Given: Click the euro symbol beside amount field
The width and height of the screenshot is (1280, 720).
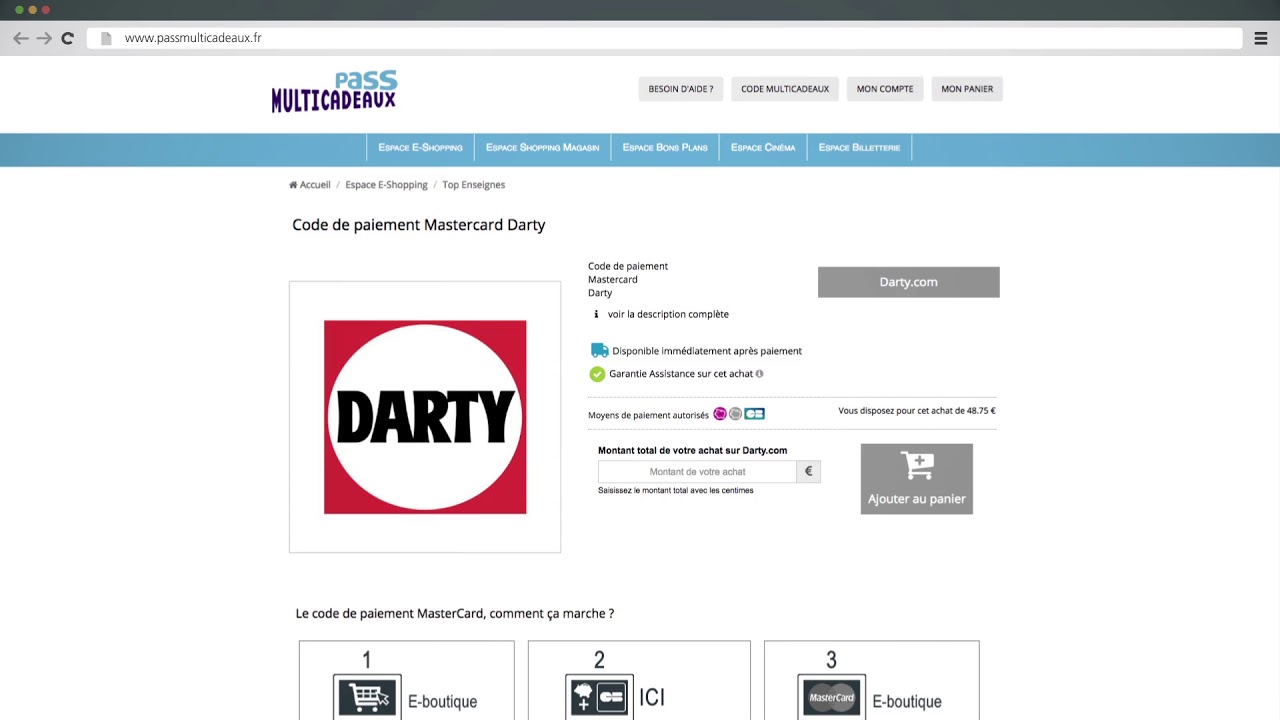Looking at the screenshot, I should pyautogui.click(x=809, y=471).
